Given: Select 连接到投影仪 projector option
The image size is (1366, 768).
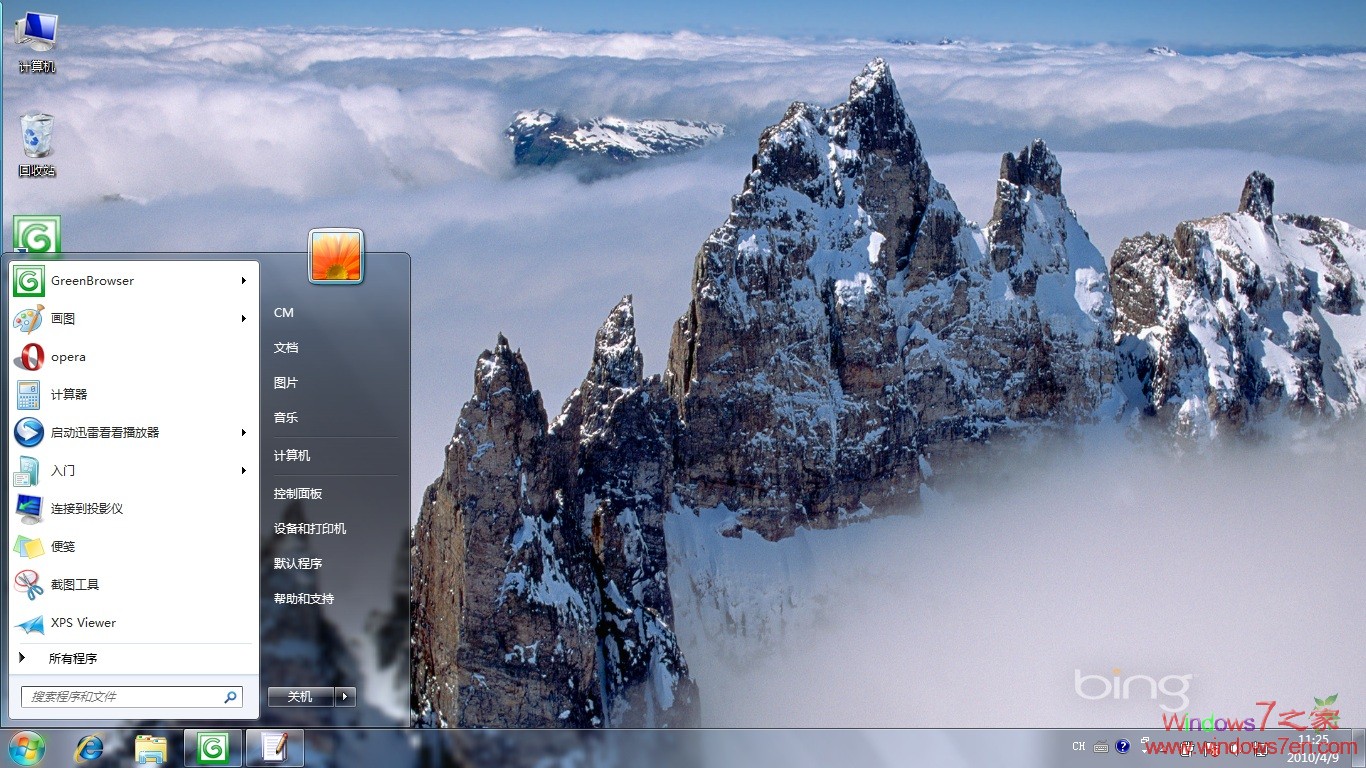Looking at the screenshot, I should (x=132, y=509).
